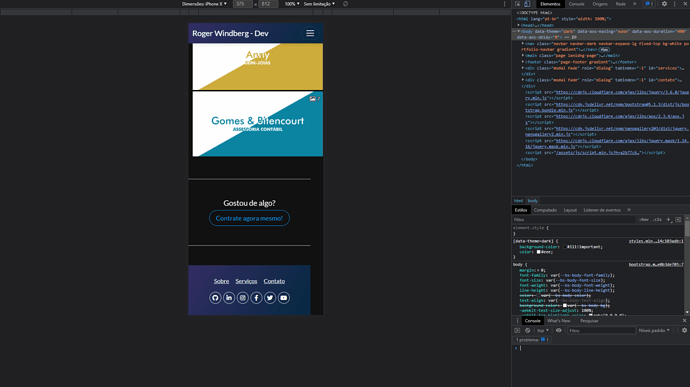The height and width of the screenshot is (387, 690).
Task: Close the console drawer
Action: click(x=684, y=321)
